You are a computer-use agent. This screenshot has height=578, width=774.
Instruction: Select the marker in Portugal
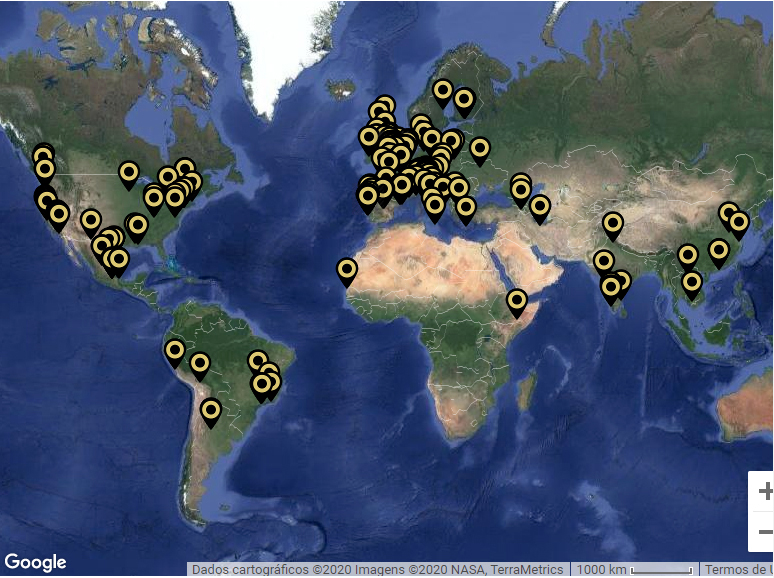[x=368, y=199]
